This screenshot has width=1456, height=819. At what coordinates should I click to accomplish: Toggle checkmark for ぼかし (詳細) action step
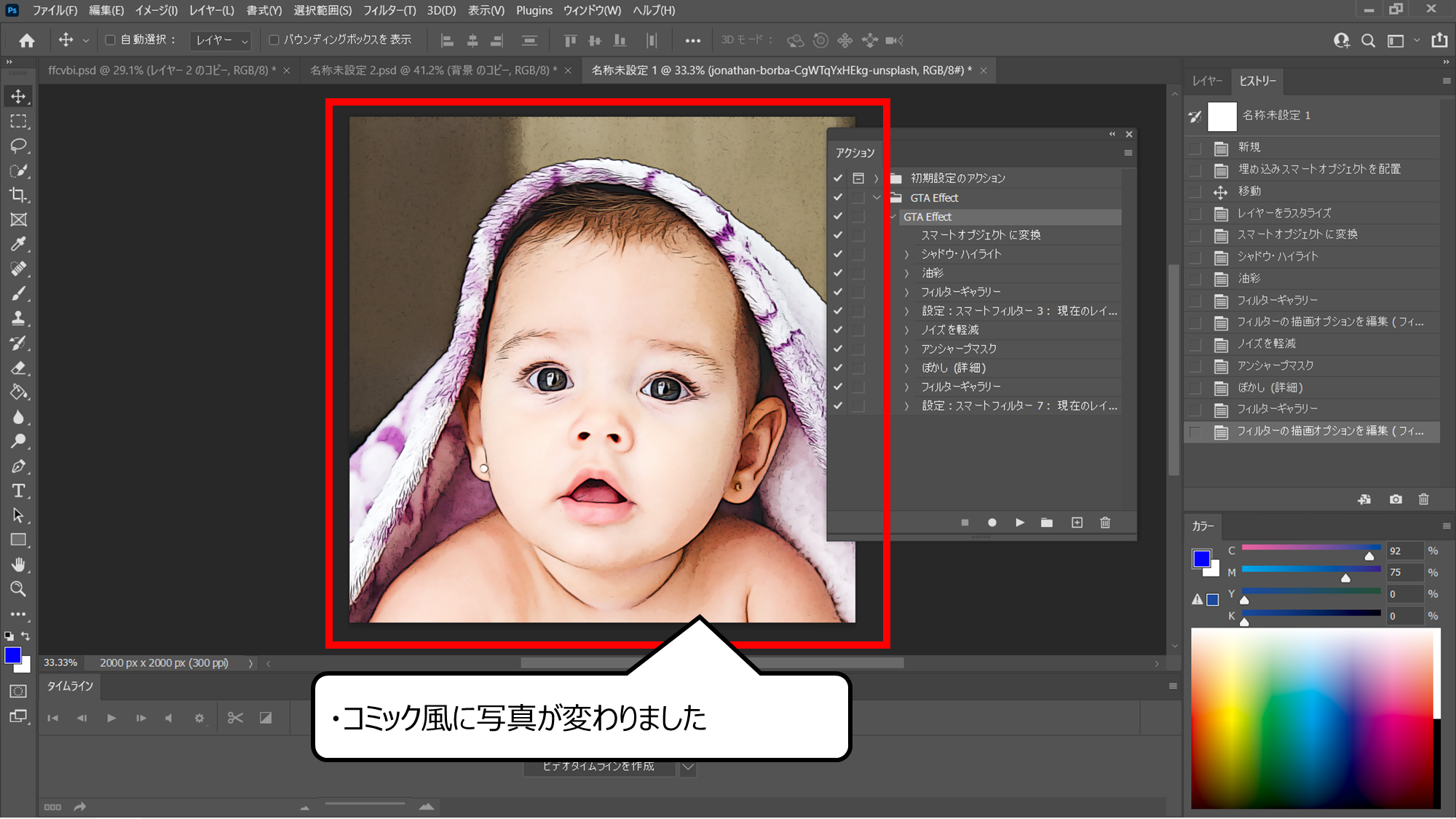[x=838, y=368]
